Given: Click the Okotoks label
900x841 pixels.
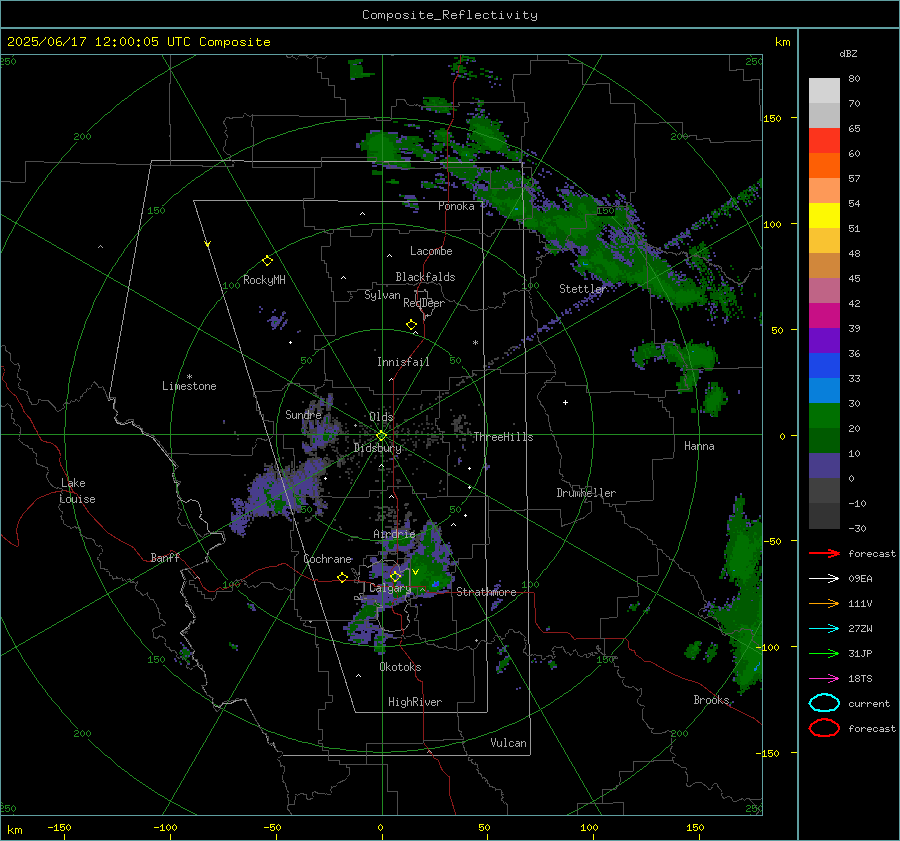Looking at the screenshot, I should click(x=400, y=667).
